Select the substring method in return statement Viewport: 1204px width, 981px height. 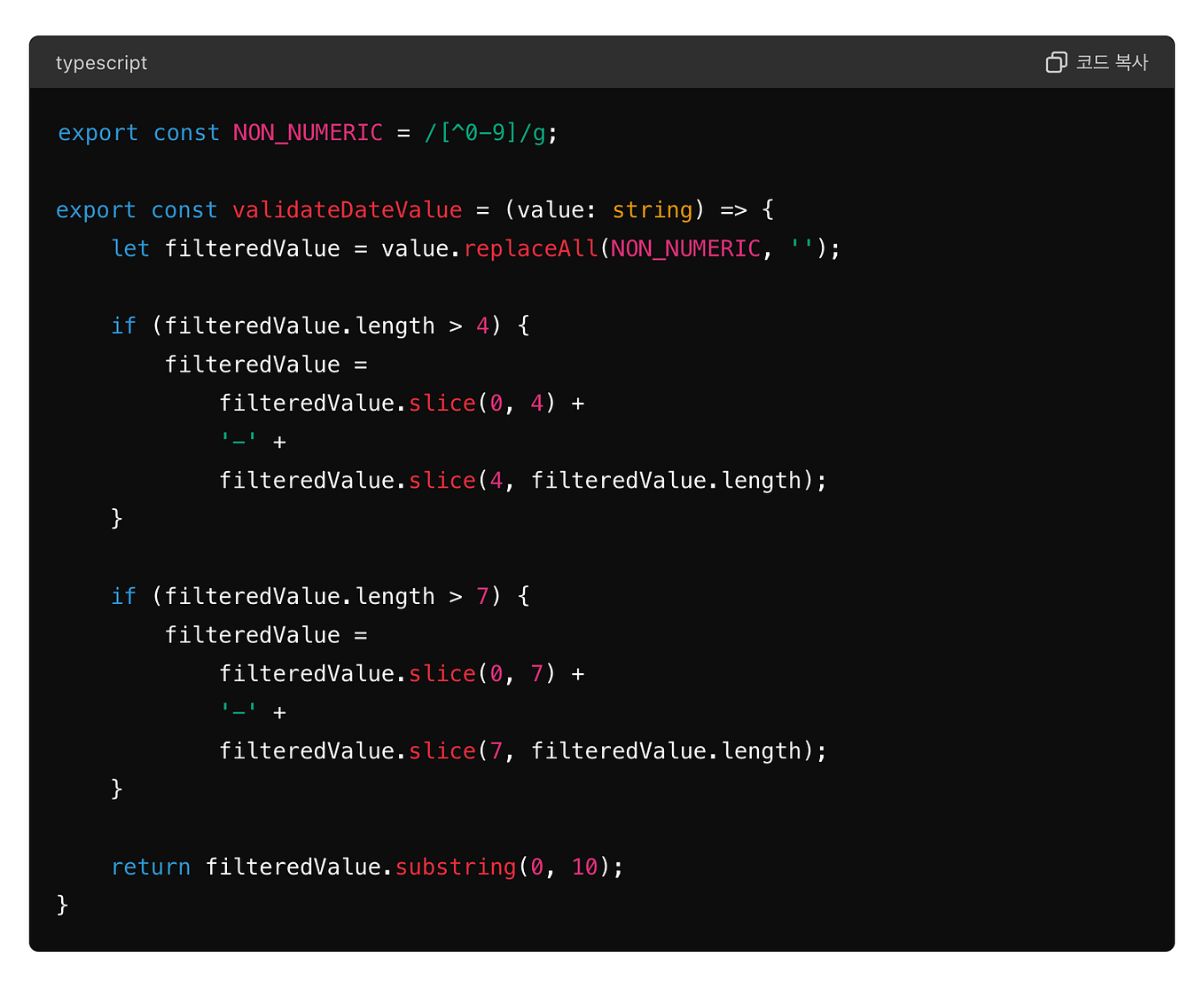[x=455, y=867]
